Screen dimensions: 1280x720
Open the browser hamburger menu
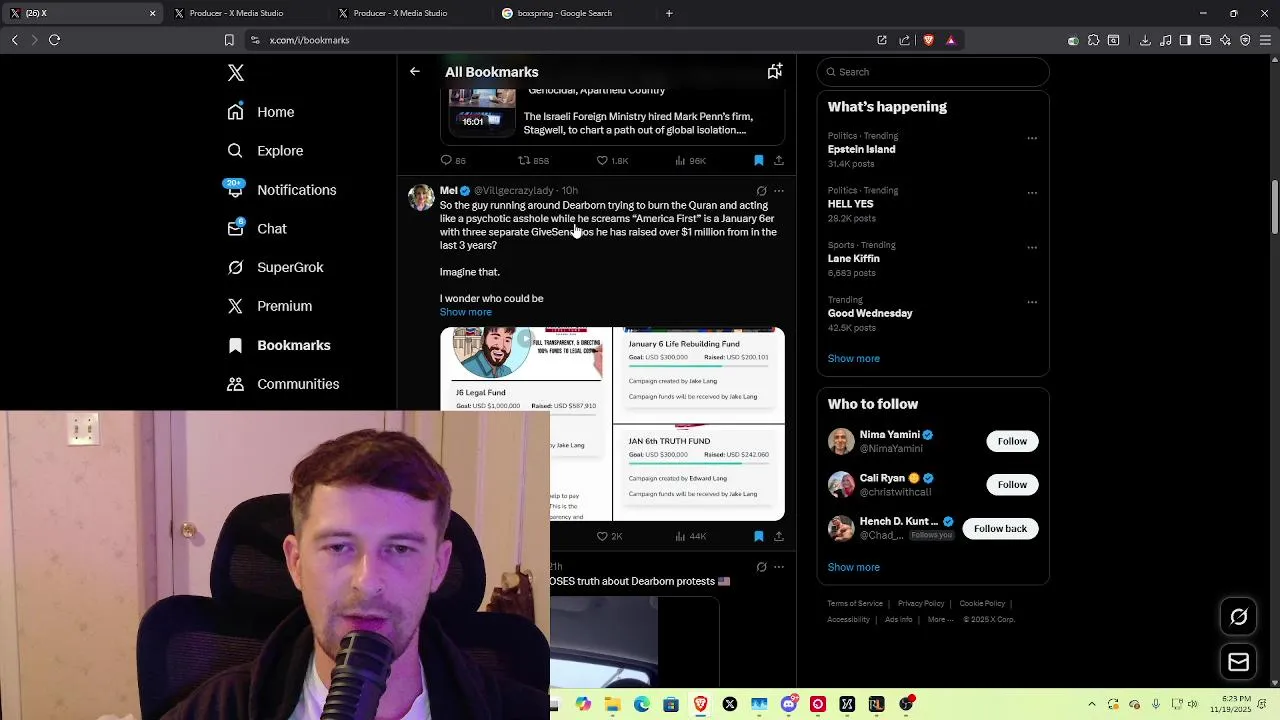point(1265,40)
